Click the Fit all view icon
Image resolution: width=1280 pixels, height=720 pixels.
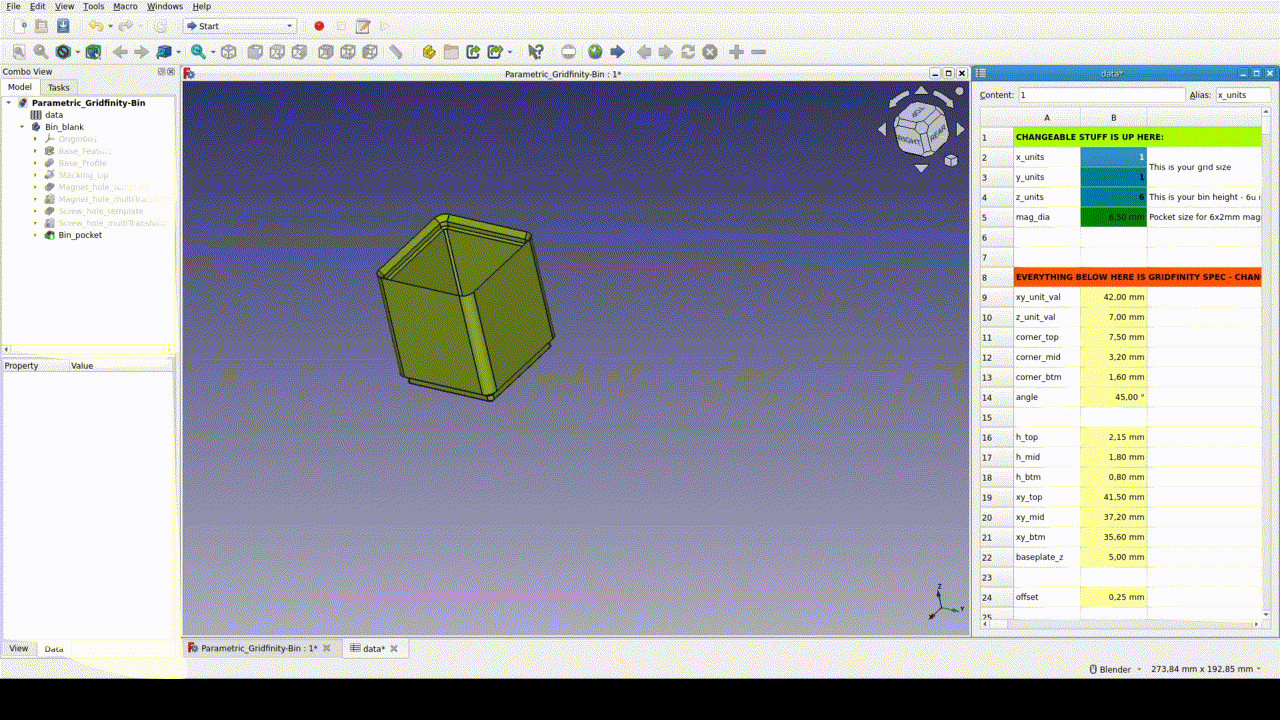click(x=19, y=52)
